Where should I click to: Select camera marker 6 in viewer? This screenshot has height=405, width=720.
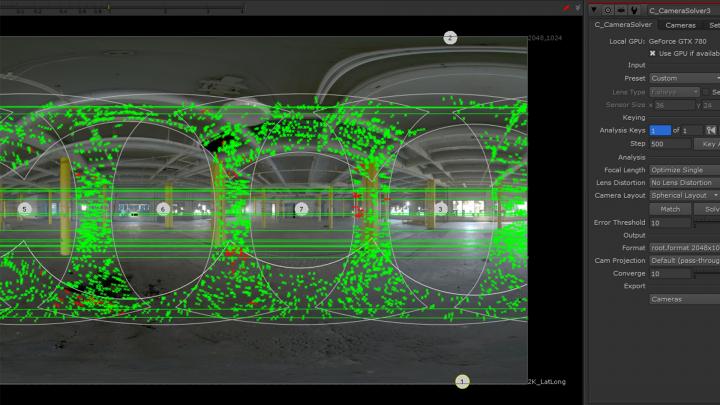[163, 209]
